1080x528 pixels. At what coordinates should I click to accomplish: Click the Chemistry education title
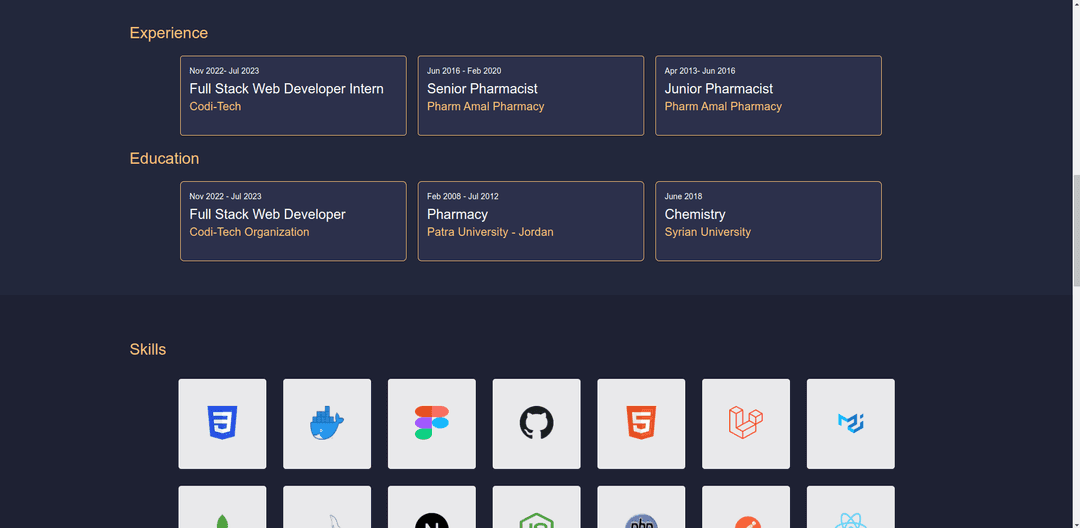(x=695, y=215)
